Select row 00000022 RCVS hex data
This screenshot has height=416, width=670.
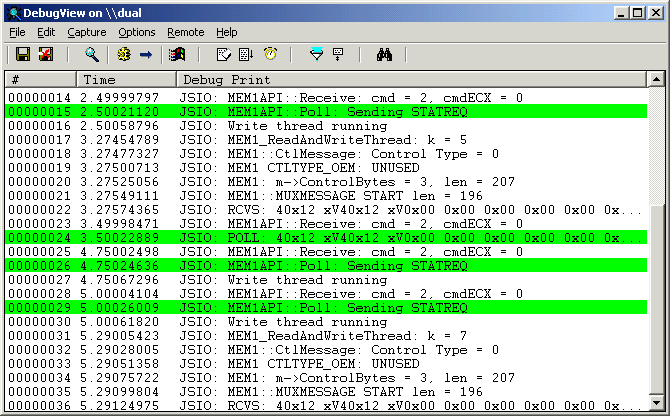[326, 210]
